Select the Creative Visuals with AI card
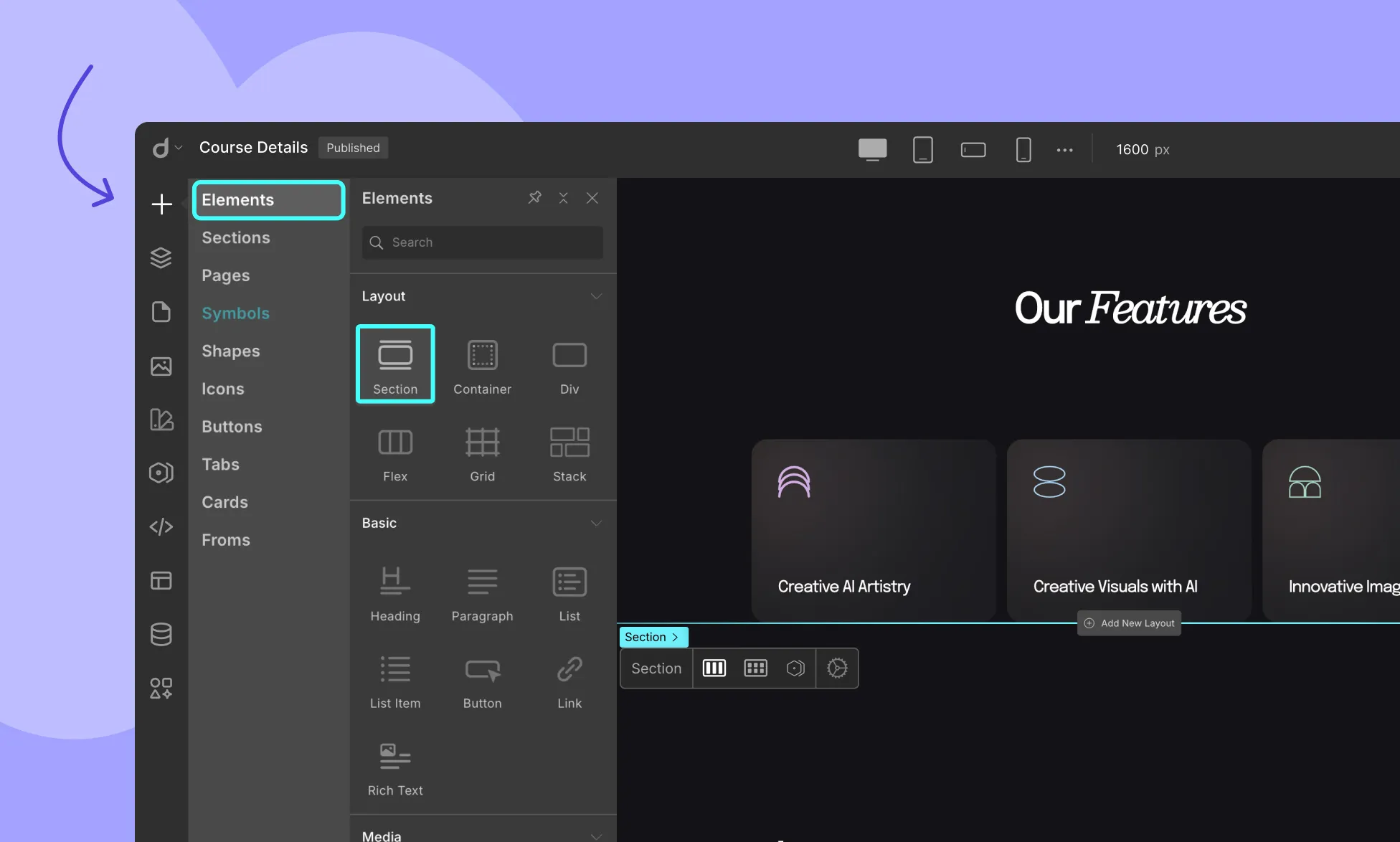This screenshot has width=1400, height=842. point(1129,531)
